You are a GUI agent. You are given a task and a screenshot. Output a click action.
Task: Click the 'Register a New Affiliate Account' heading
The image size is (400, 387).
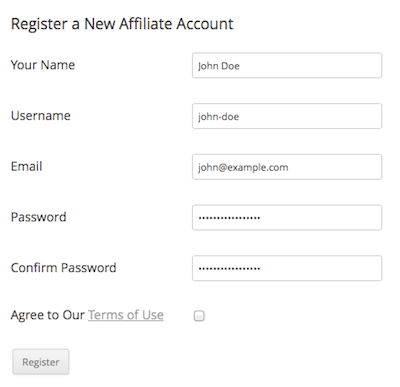point(122,24)
